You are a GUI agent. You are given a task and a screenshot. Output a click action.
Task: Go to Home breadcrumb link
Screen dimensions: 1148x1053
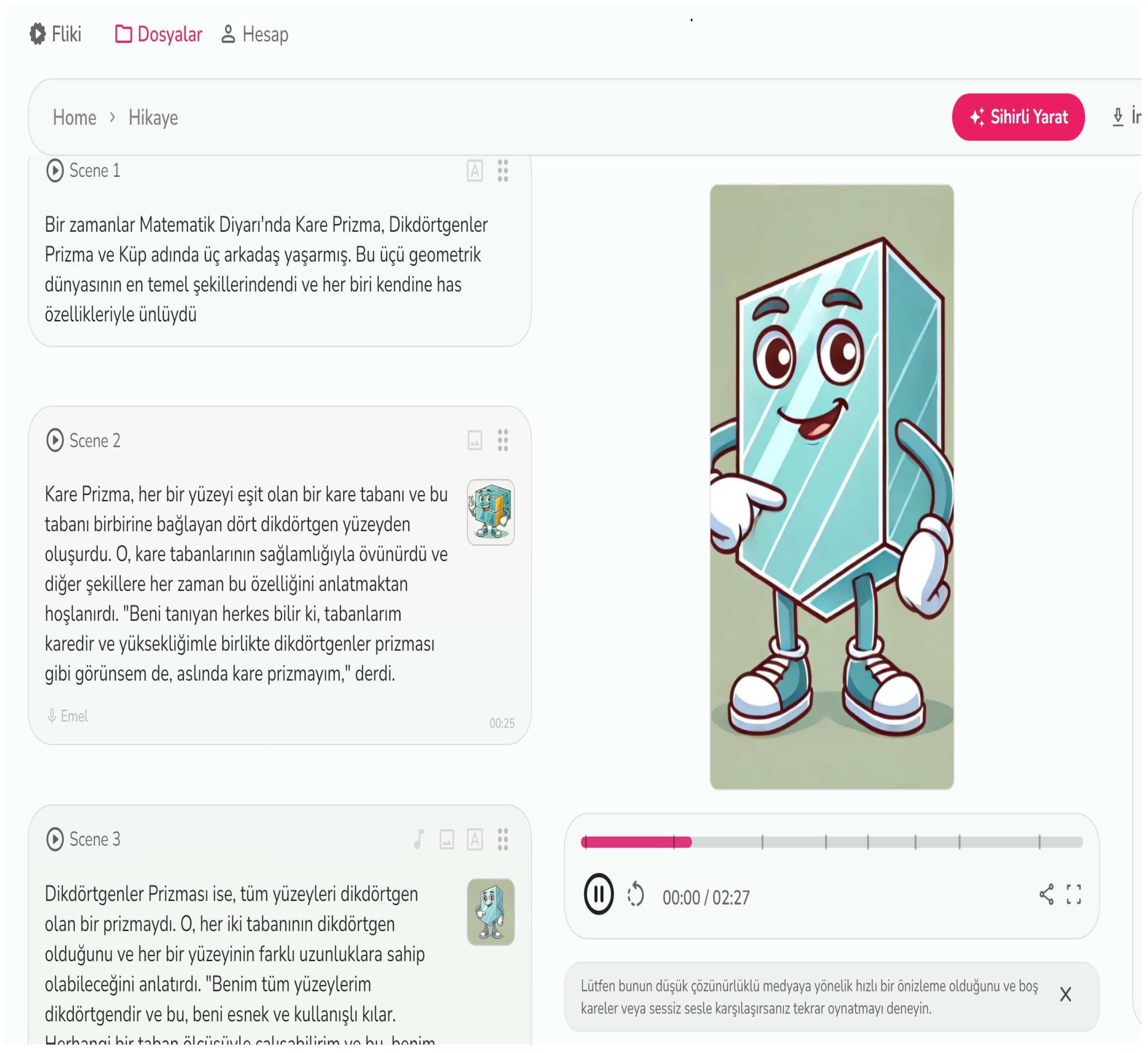pos(75,118)
